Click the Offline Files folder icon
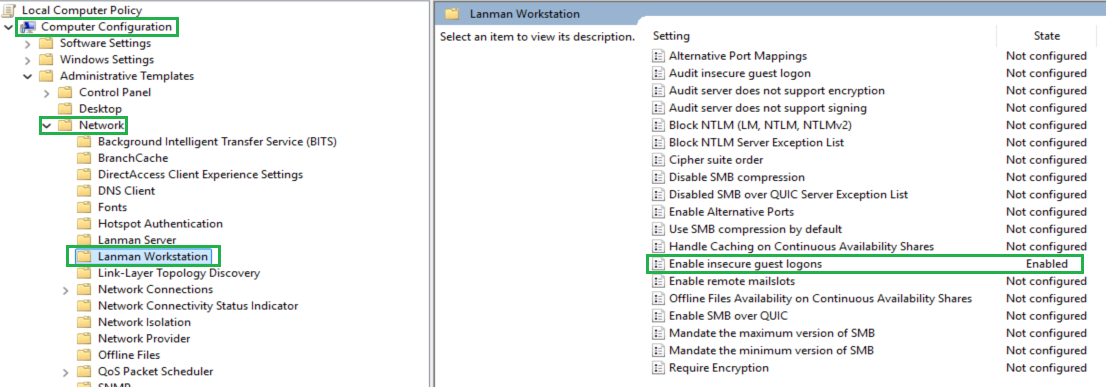This screenshot has width=1106, height=387. [84, 355]
